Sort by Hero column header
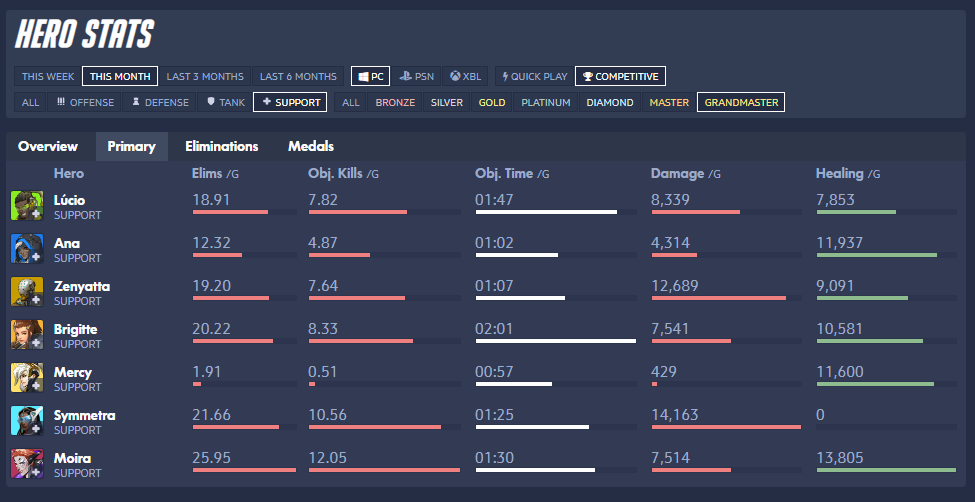Viewport: 975px width, 502px height. tap(68, 174)
